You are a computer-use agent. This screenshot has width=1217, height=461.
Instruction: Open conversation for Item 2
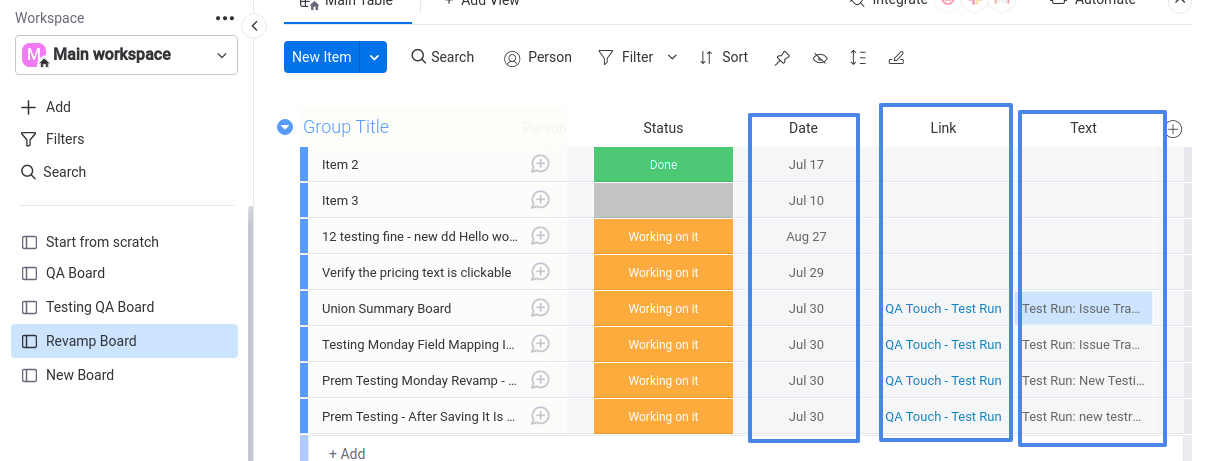[540, 164]
